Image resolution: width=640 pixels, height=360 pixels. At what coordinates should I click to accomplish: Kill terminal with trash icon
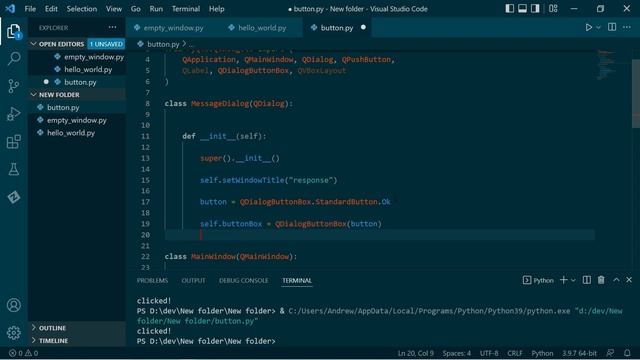click(601, 280)
